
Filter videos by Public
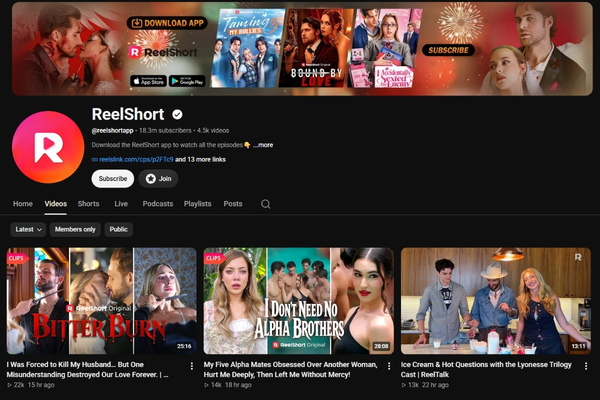coord(119,229)
